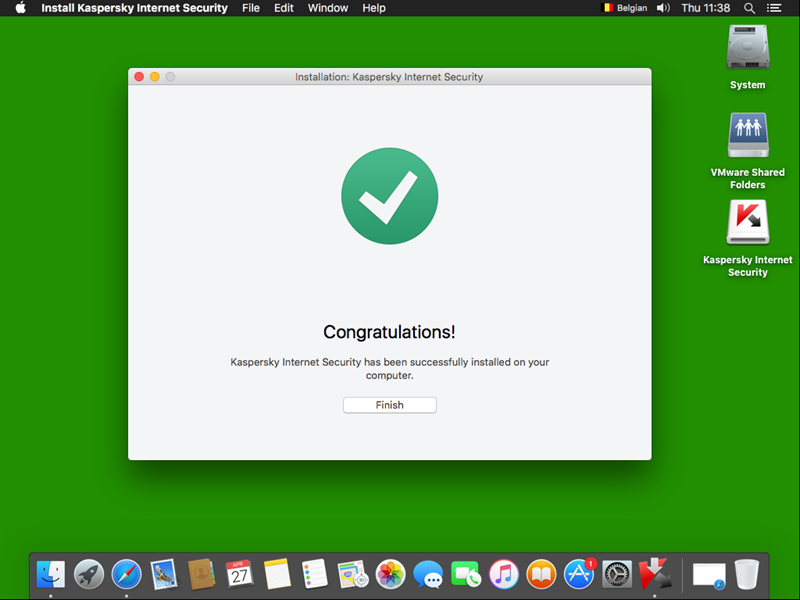
Task: Open the volume control in menu bar
Action: (663, 8)
